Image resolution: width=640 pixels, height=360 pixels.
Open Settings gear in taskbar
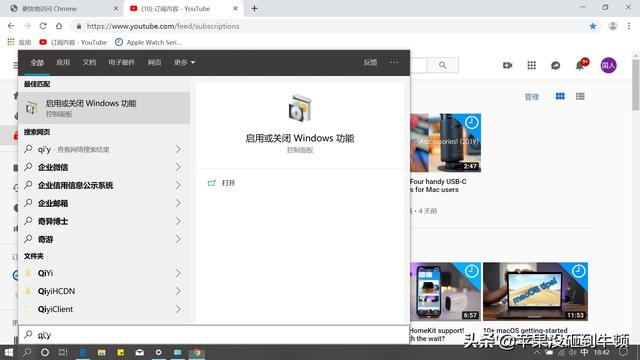pyautogui.click(x=158, y=352)
